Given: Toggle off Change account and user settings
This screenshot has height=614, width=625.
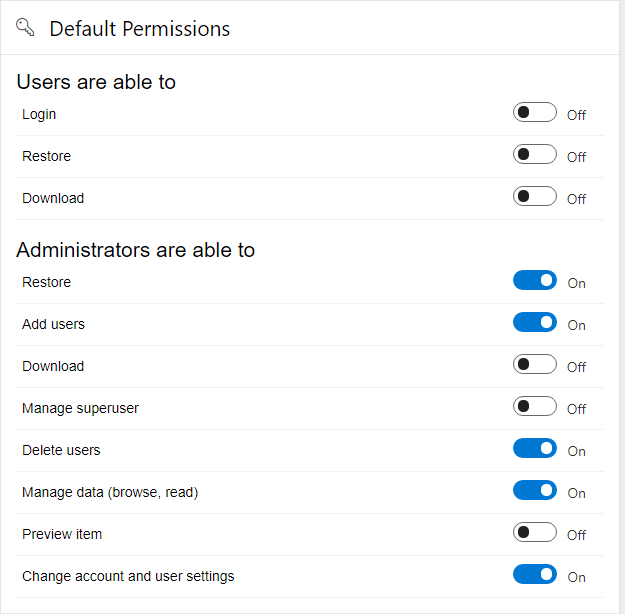Looking at the screenshot, I should [535, 575].
